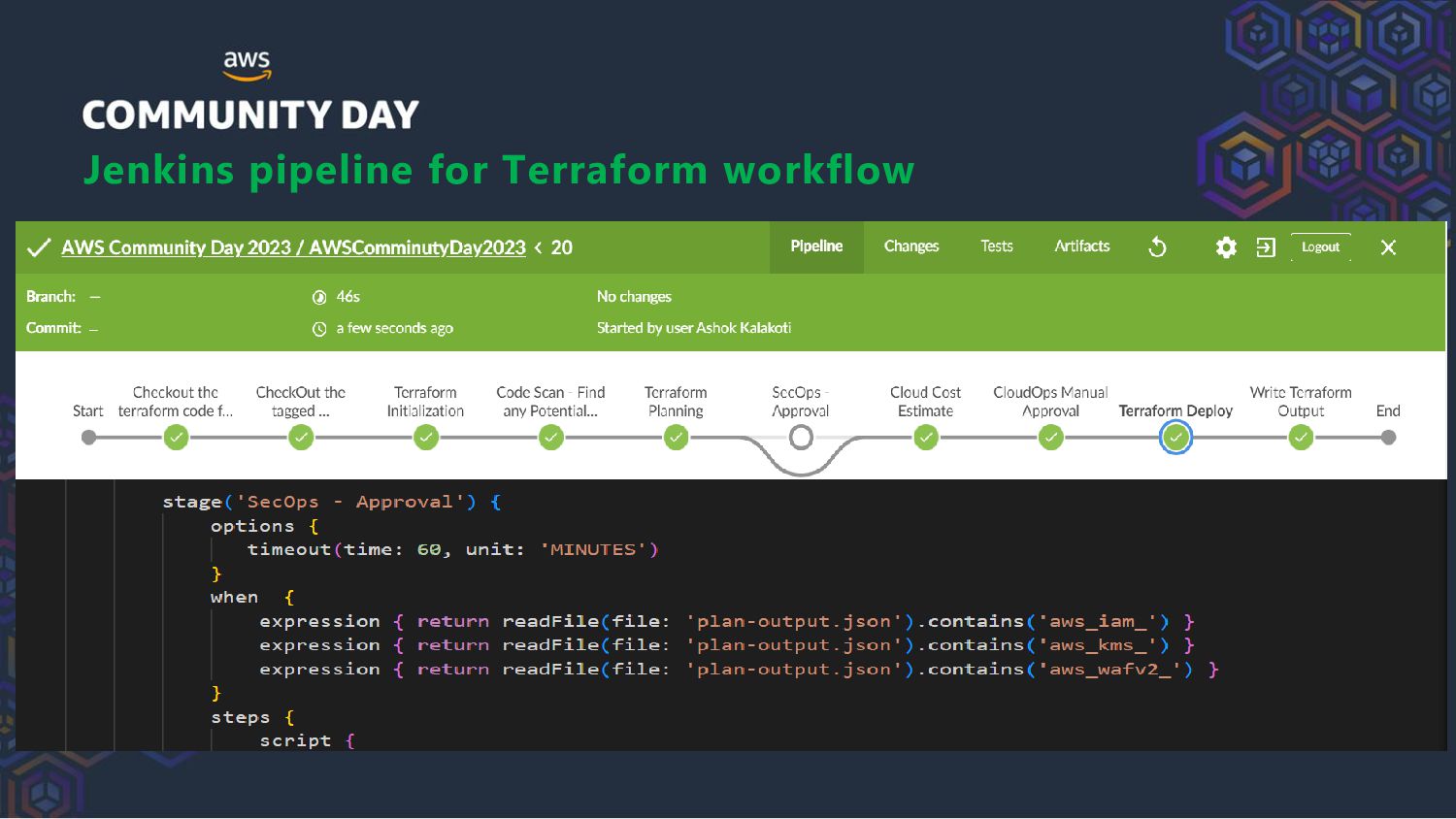This screenshot has width=1456, height=819.
Task: Click the aws_iam_ expression line
Action: [x=727, y=621]
